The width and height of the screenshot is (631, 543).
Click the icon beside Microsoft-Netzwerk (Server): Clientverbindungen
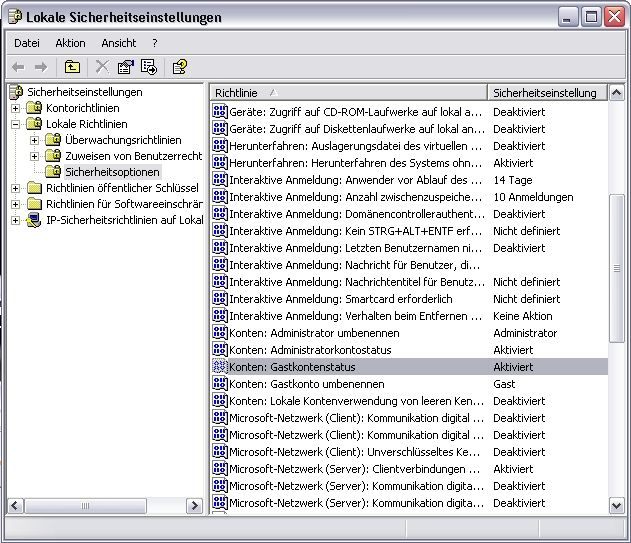tap(220, 469)
